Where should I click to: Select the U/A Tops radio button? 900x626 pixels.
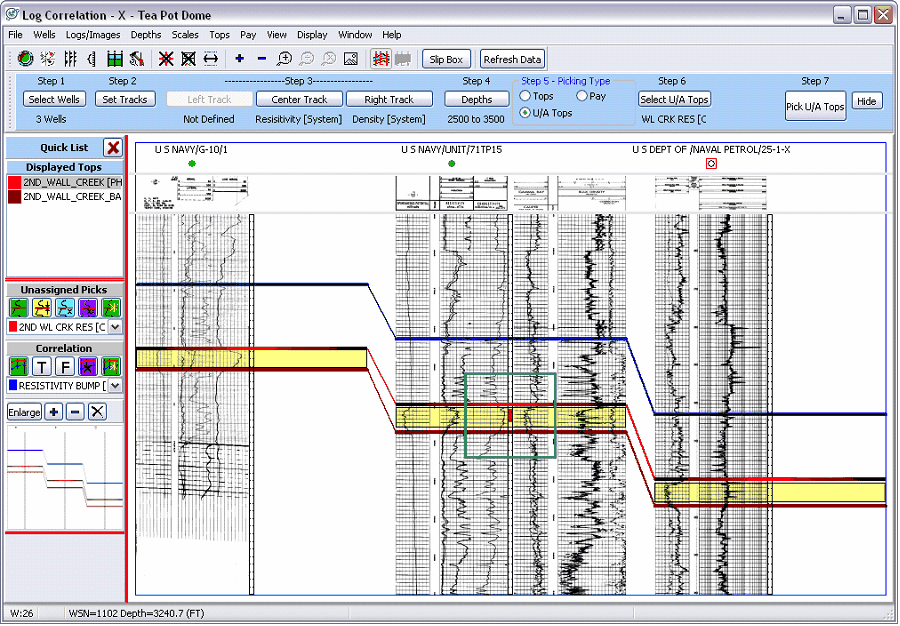pyautogui.click(x=525, y=113)
